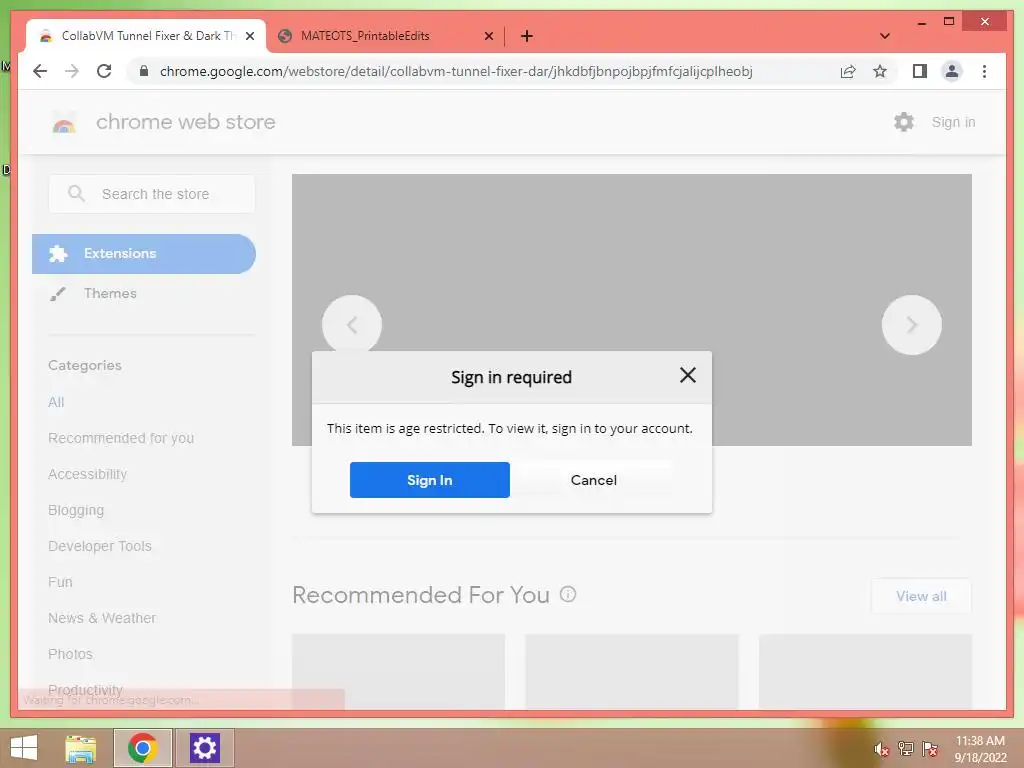The height and width of the screenshot is (768, 1024).
Task: Choose the Accessibility category
Action: 88,474
